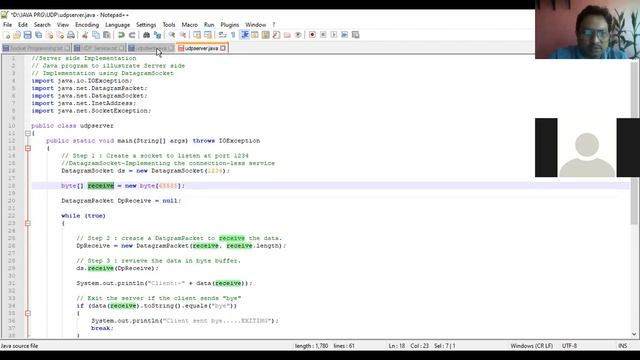Click Run Macro Multiple Times icon
The width and height of the screenshot is (640, 360).
coord(344,35)
